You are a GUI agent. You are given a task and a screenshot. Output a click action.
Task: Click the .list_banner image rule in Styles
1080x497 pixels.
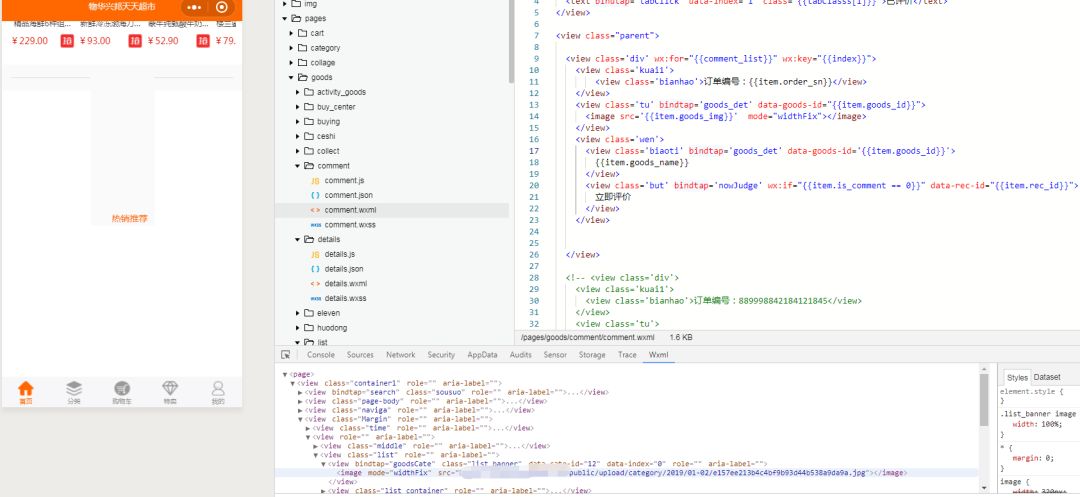tap(1038, 414)
